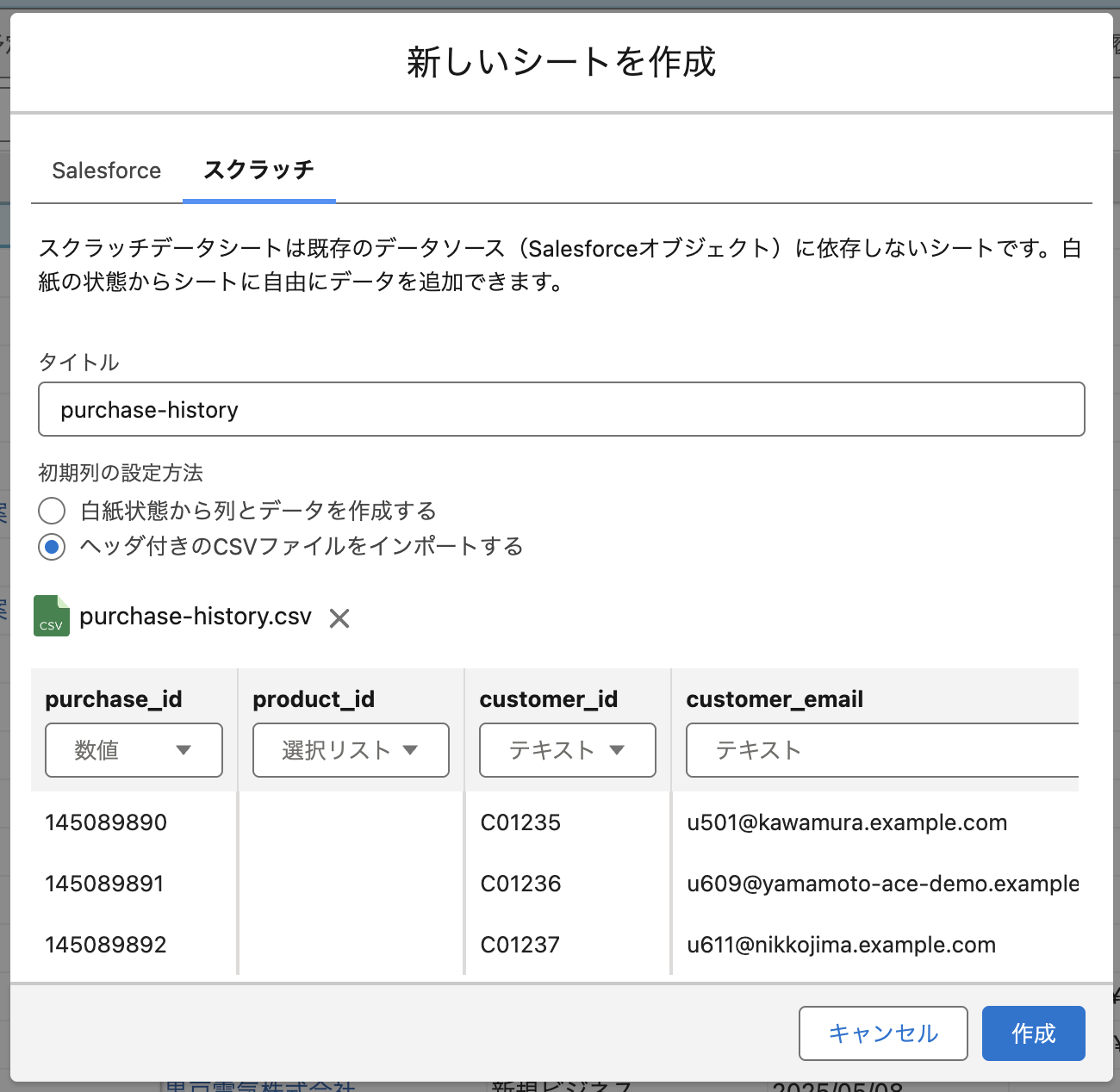Open the purchase_id 数値 type dropdown

pos(134,750)
